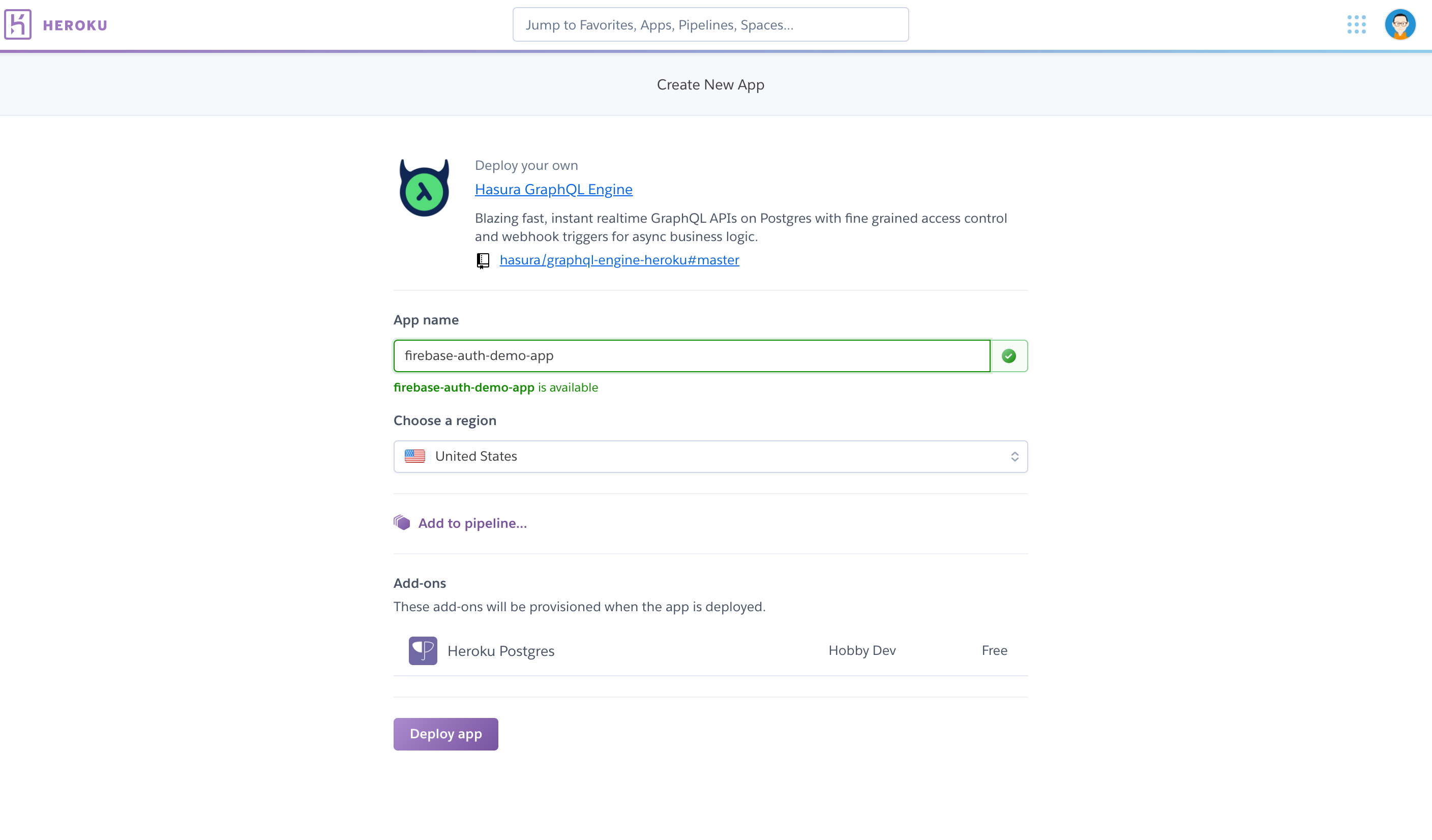Click the United States flag icon
Image resolution: width=1432 pixels, height=840 pixels.
click(x=415, y=457)
